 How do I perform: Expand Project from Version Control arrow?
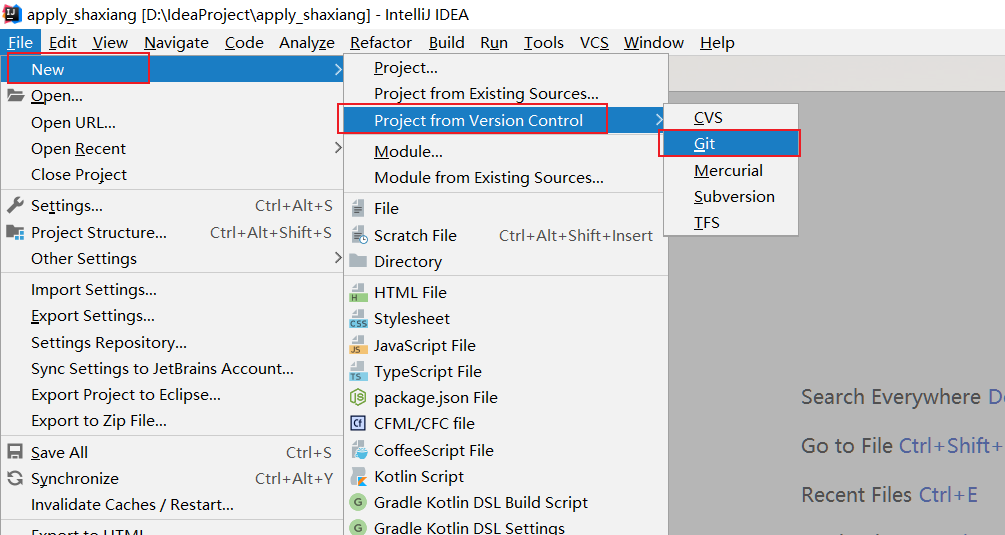click(659, 120)
